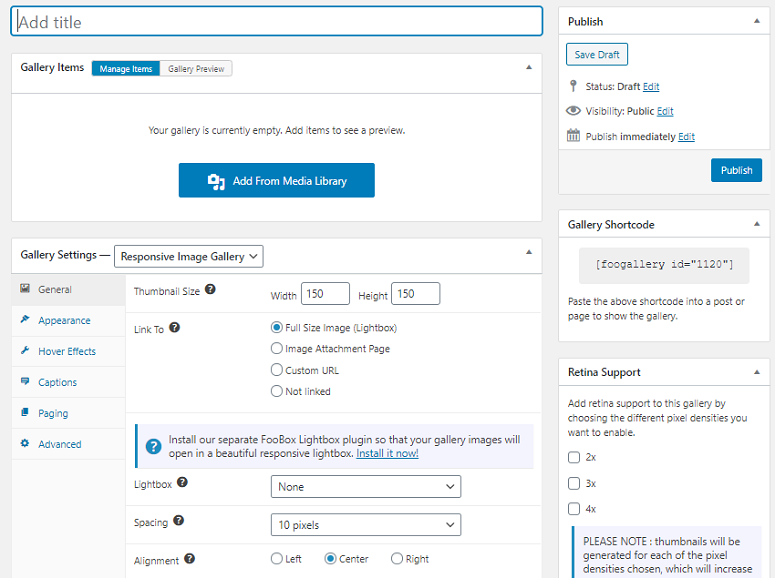Select the Custom URL radio option
Viewport: 775px width, 578px height.
(277, 370)
